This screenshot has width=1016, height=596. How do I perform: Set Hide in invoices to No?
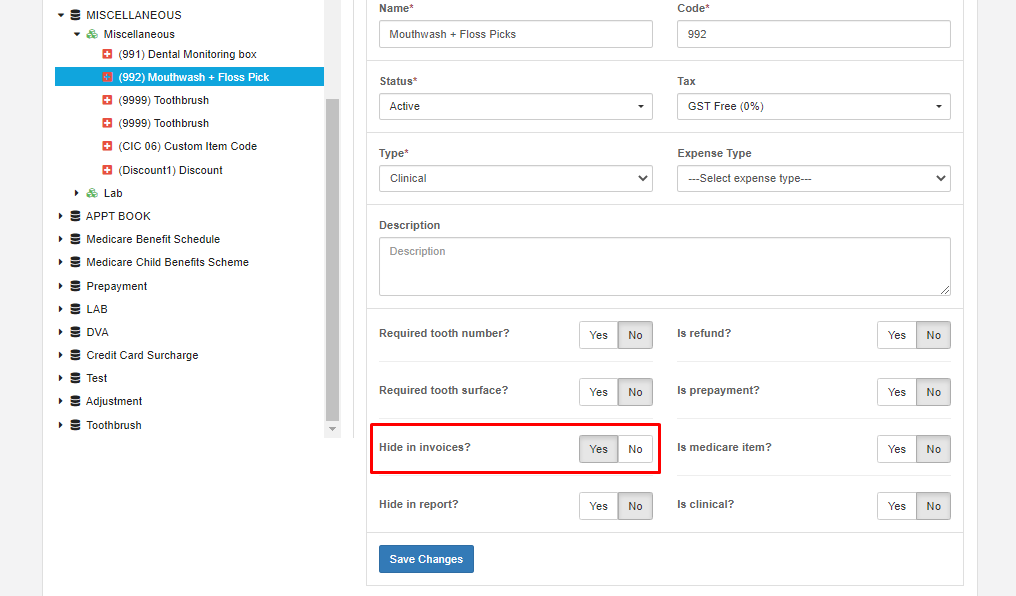tap(635, 449)
